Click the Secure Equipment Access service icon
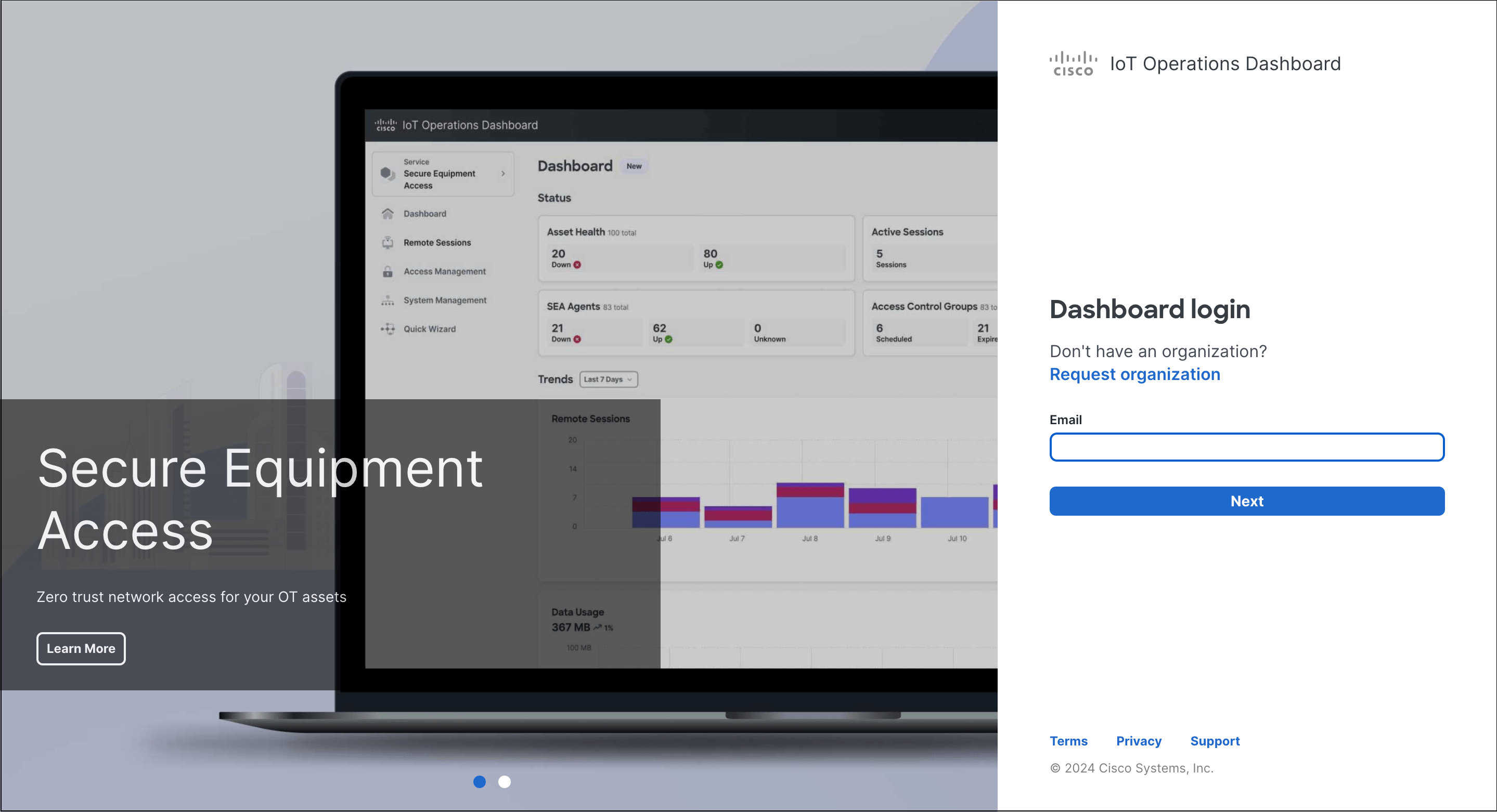This screenshot has width=1497, height=812. pyautogui.click(x=388, y=173)
